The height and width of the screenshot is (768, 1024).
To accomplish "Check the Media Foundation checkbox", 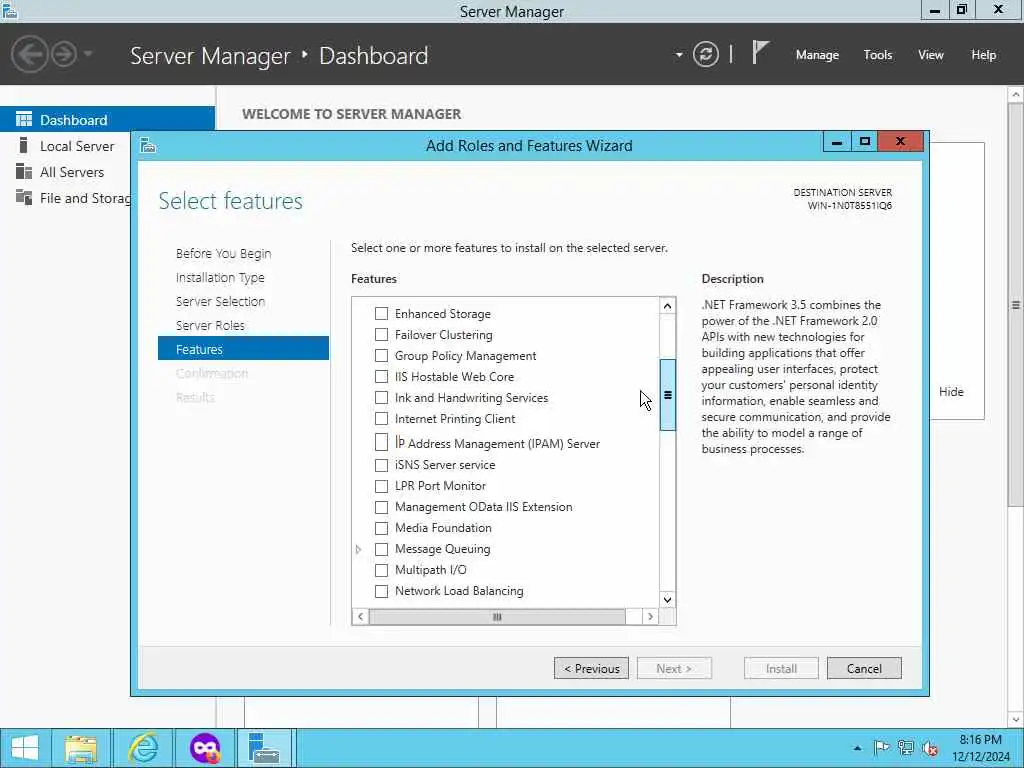I will 381,528.
